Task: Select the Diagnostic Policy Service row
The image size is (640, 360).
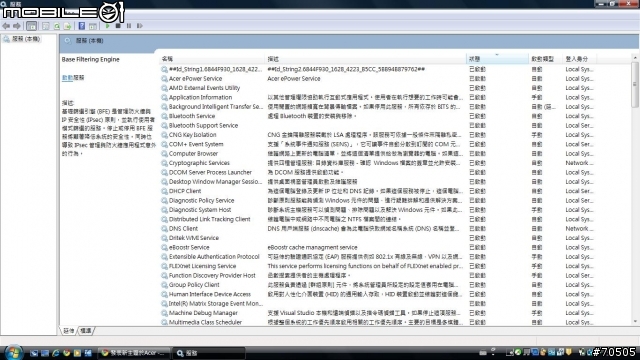Action: coord(378,201)
